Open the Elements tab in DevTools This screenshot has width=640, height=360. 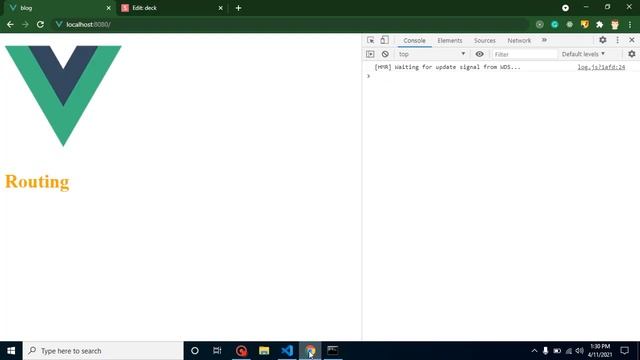click(x=450, y=40)
